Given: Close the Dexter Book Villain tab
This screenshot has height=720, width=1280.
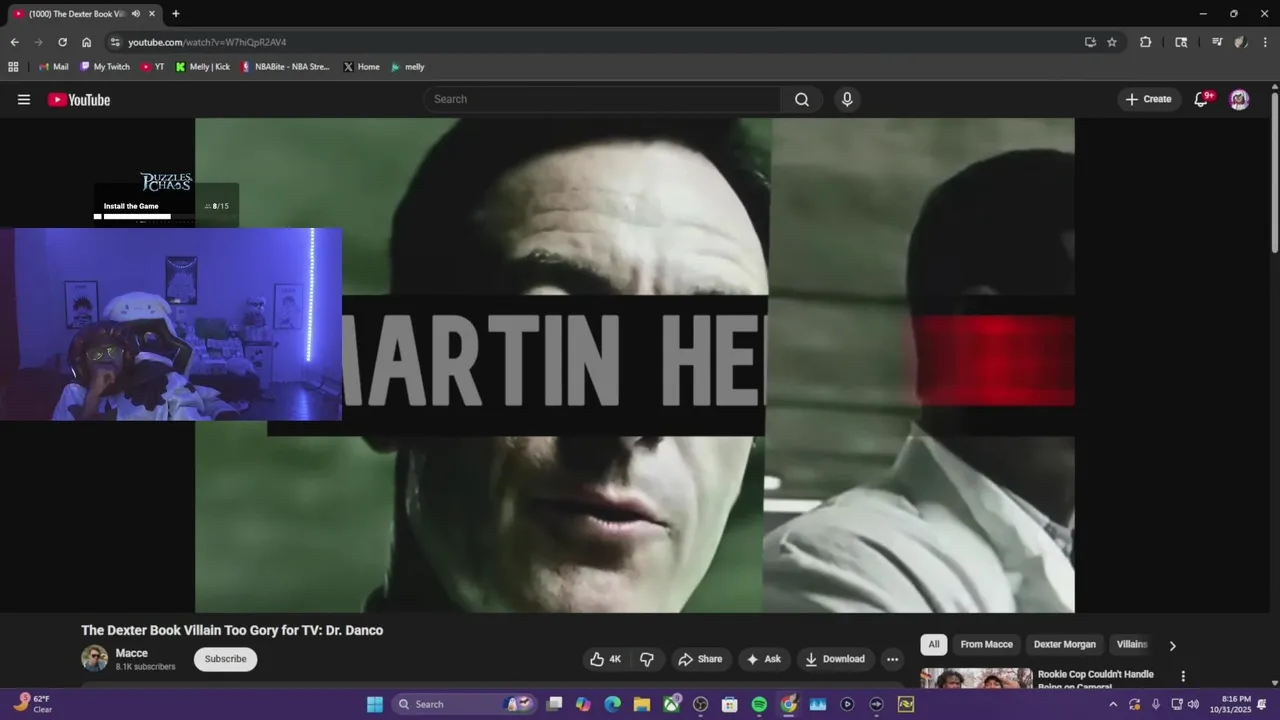Looking at the screenshot, I should (152, 14).
